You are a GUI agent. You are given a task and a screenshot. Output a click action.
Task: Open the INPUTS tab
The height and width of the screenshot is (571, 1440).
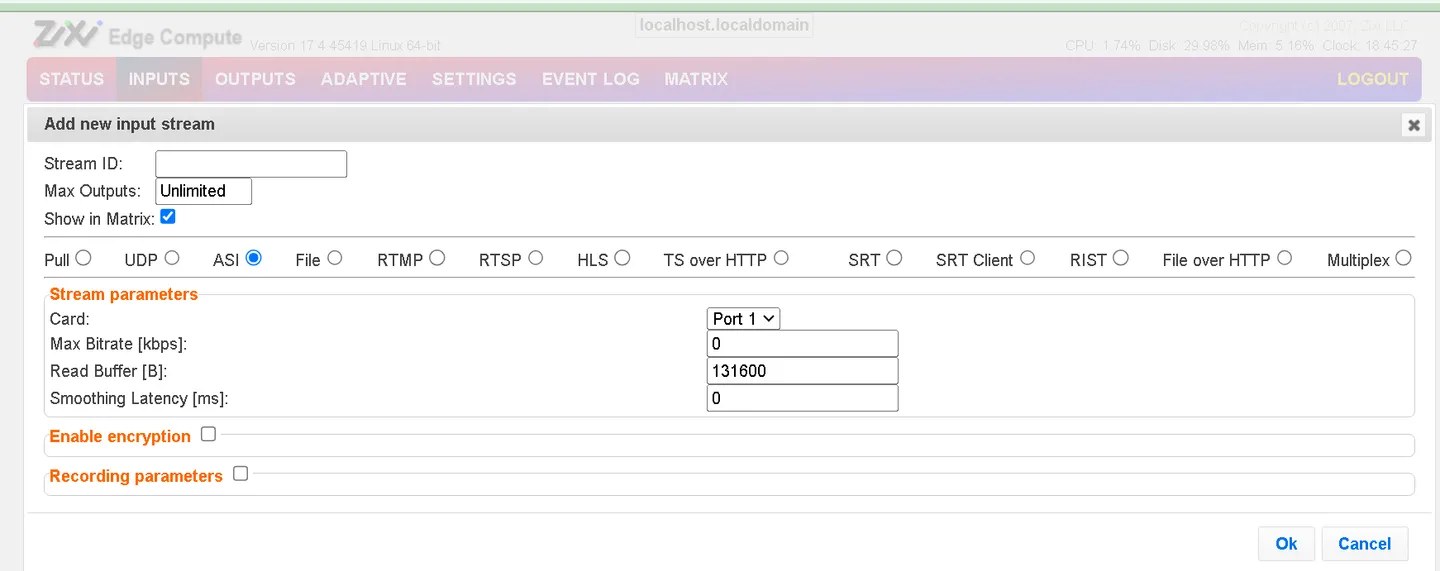point(159,79)
